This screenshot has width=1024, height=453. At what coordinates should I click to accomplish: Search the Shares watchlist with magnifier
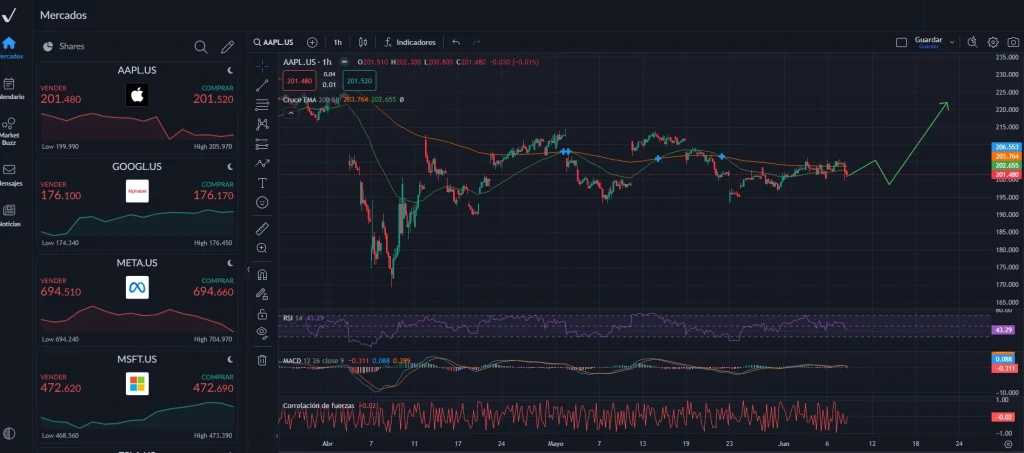201,46
